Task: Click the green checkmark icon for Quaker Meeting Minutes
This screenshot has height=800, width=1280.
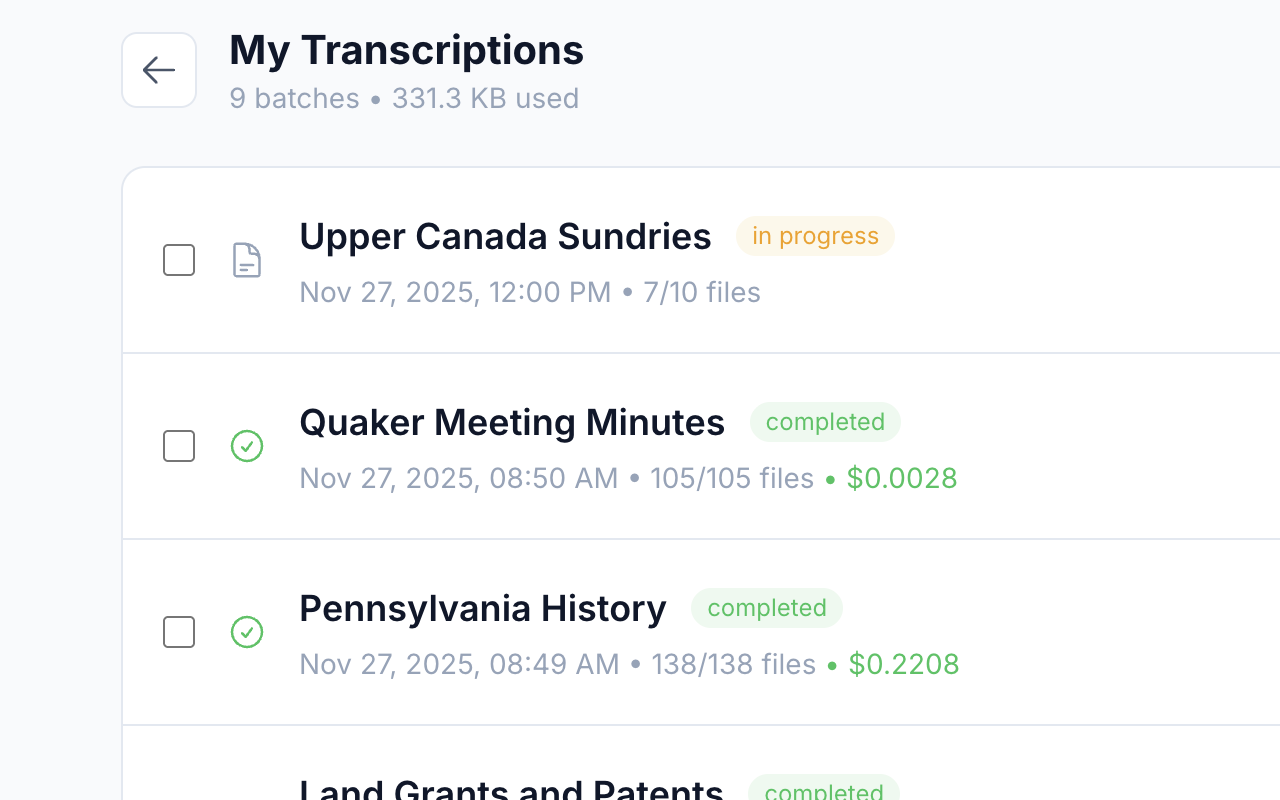Action: (247, 446)
